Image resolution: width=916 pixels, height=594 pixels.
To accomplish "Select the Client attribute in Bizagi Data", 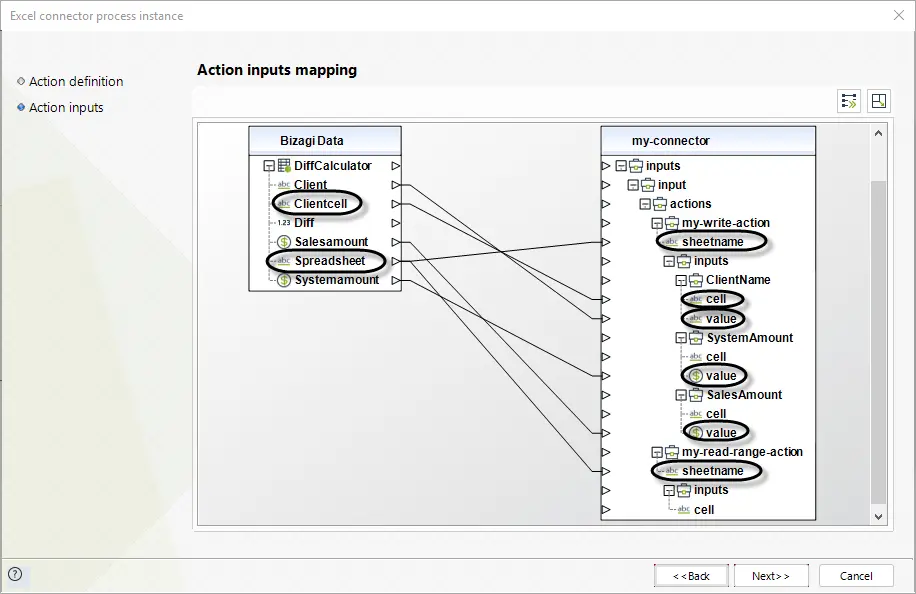I will pyautogui.click(x=310, y=185).
